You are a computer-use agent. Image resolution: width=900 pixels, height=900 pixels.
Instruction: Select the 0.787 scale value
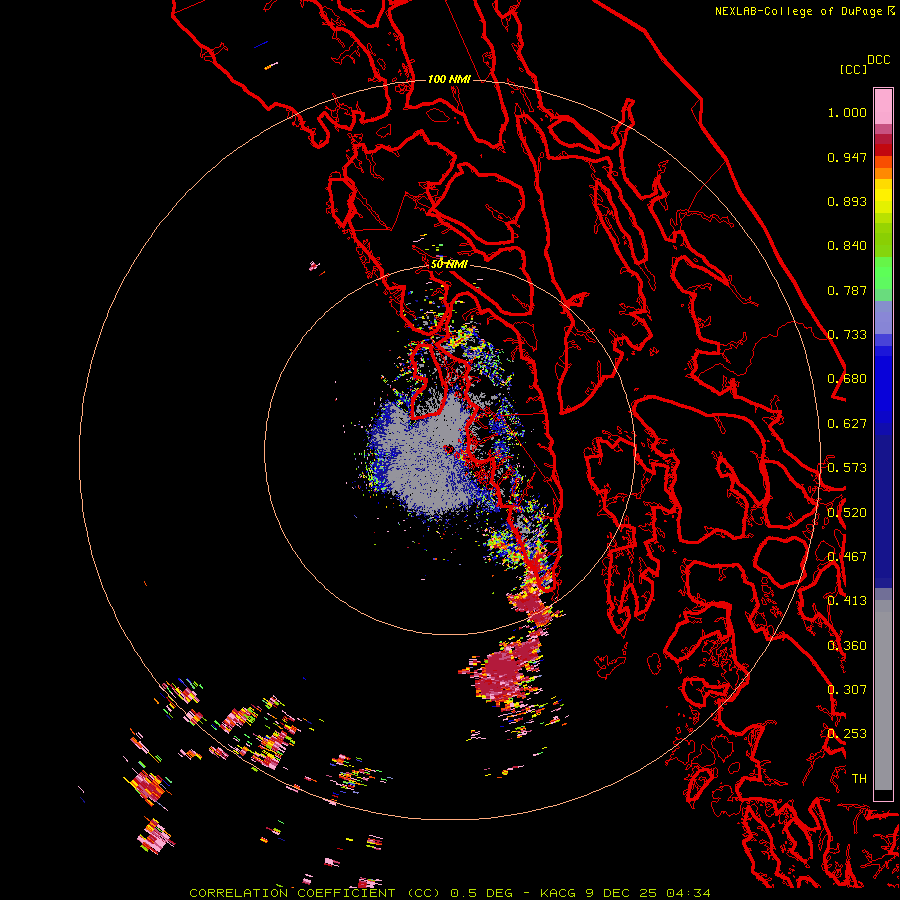point(847,290)
